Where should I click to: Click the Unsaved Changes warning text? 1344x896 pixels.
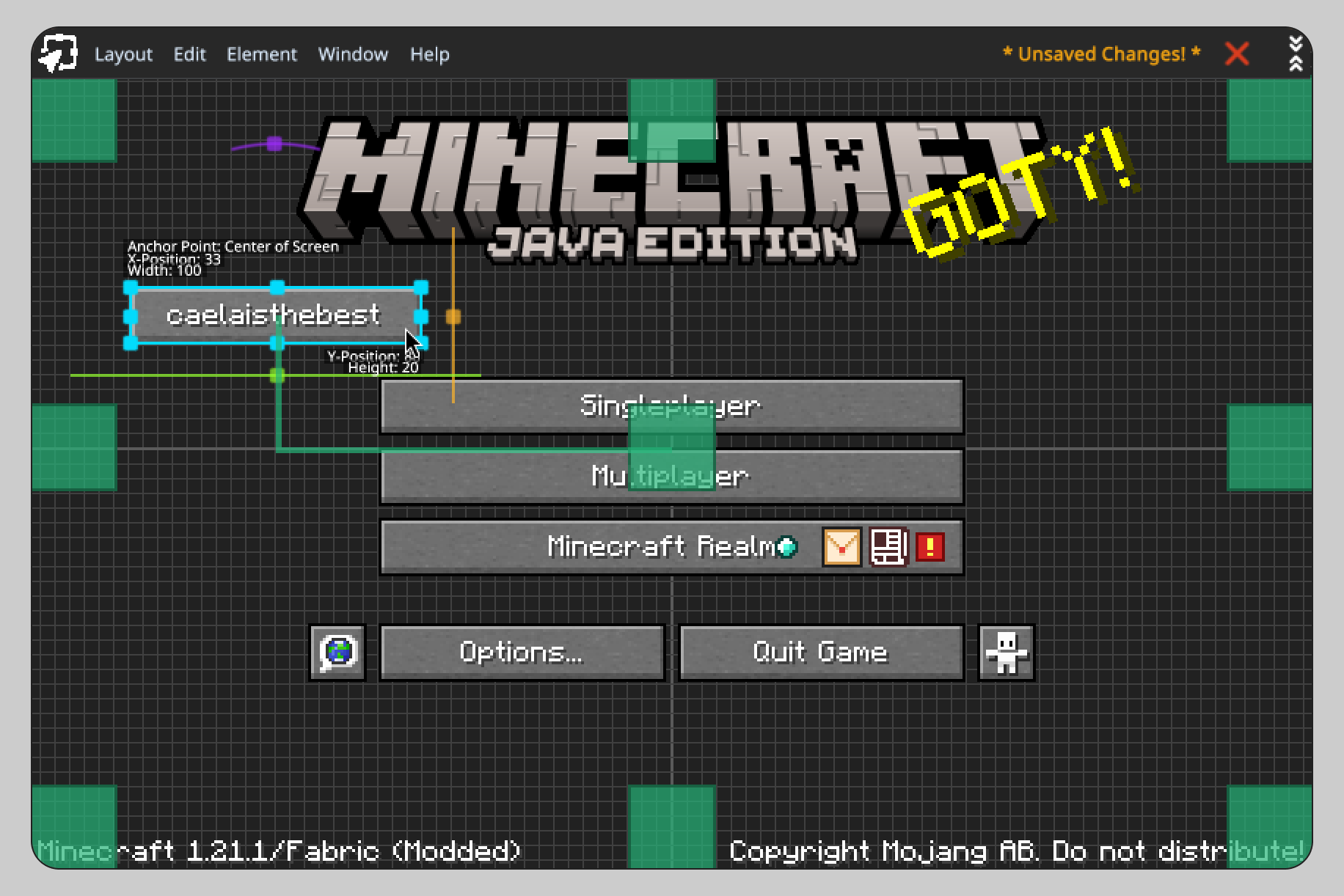tap(1101, 54)
